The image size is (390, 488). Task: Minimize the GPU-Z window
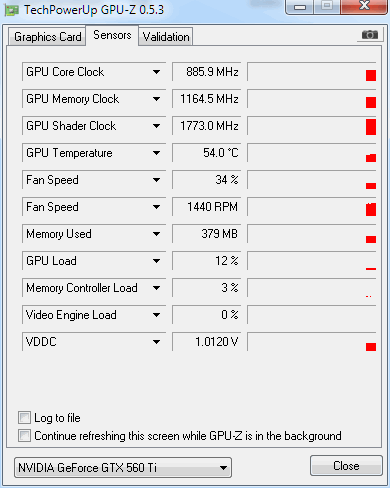pos(300,7)
